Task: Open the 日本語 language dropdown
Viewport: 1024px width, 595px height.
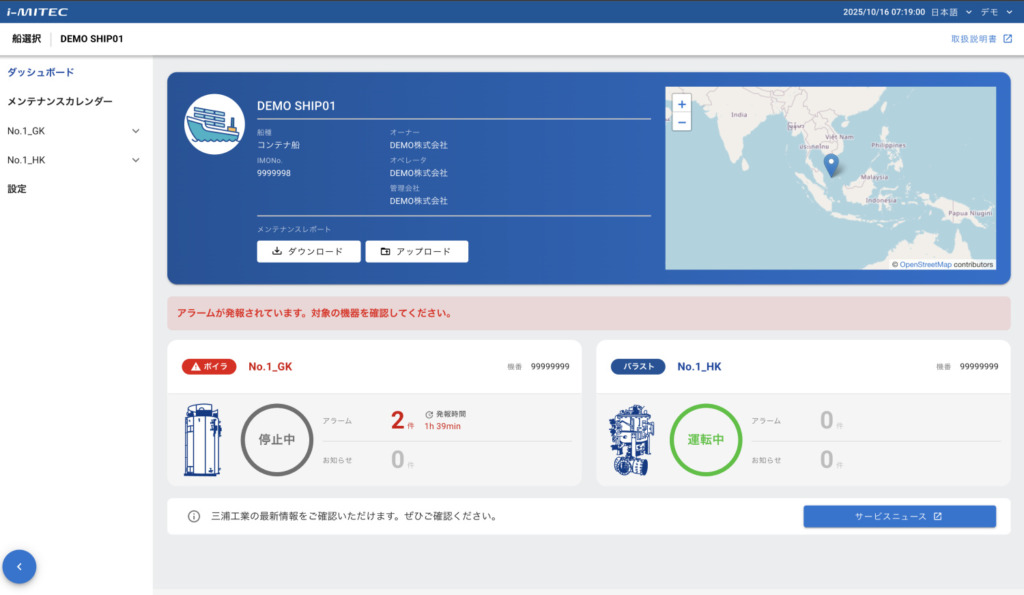Action: coord(950,12)
